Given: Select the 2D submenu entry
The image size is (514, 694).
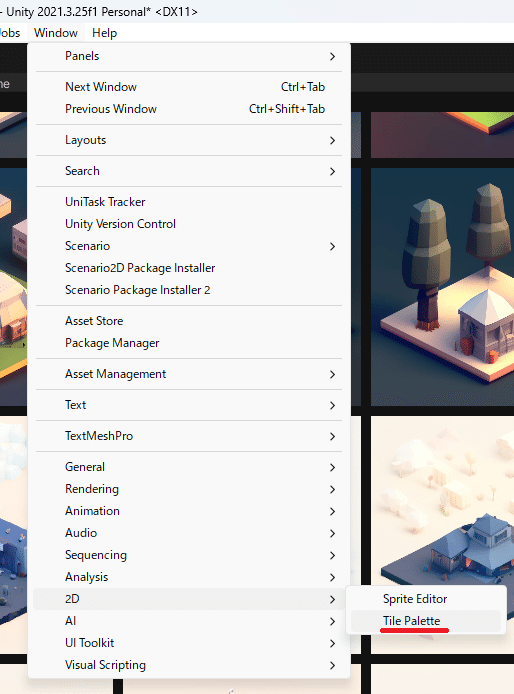Looking at the screenshot, I should click(189, 599).
